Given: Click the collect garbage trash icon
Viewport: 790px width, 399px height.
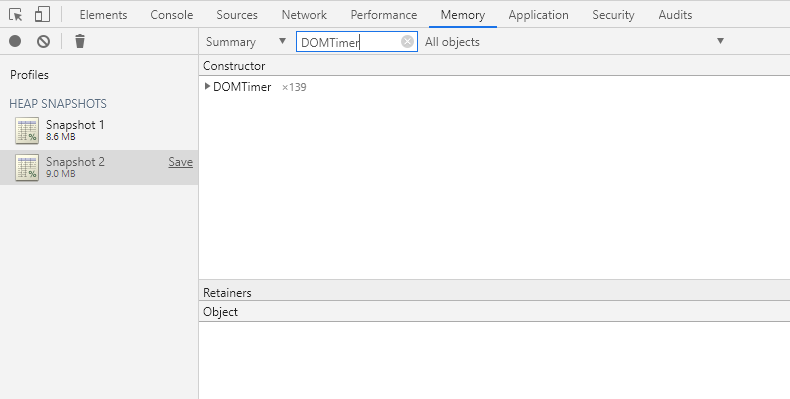Looking at the screenshot, I should (x=80, y=41).
